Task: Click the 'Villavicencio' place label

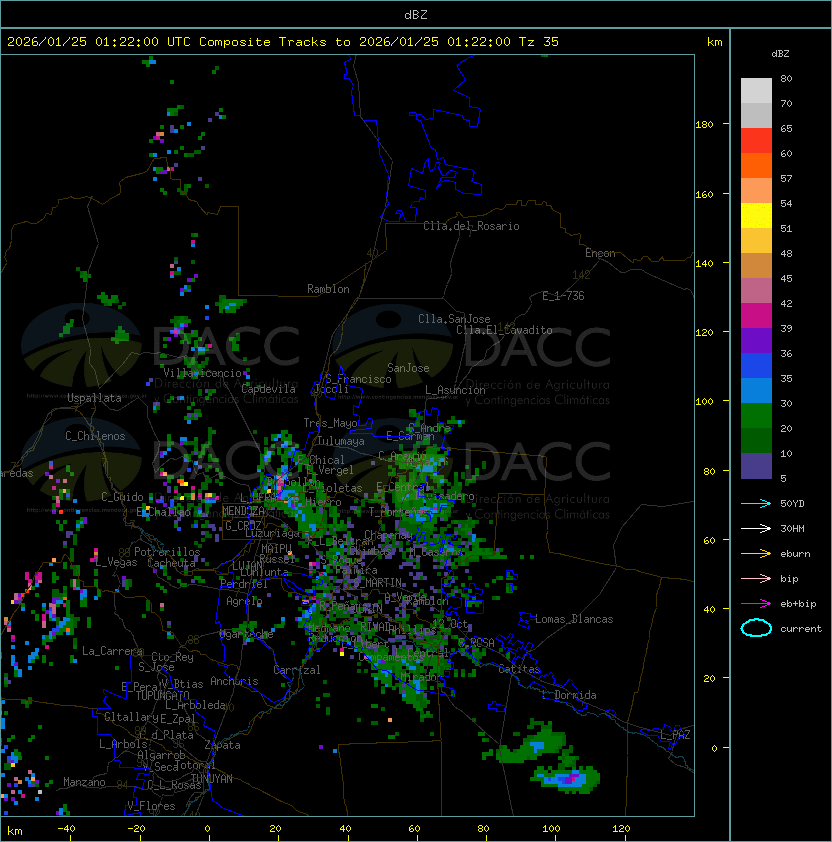Action: [202, 373]
